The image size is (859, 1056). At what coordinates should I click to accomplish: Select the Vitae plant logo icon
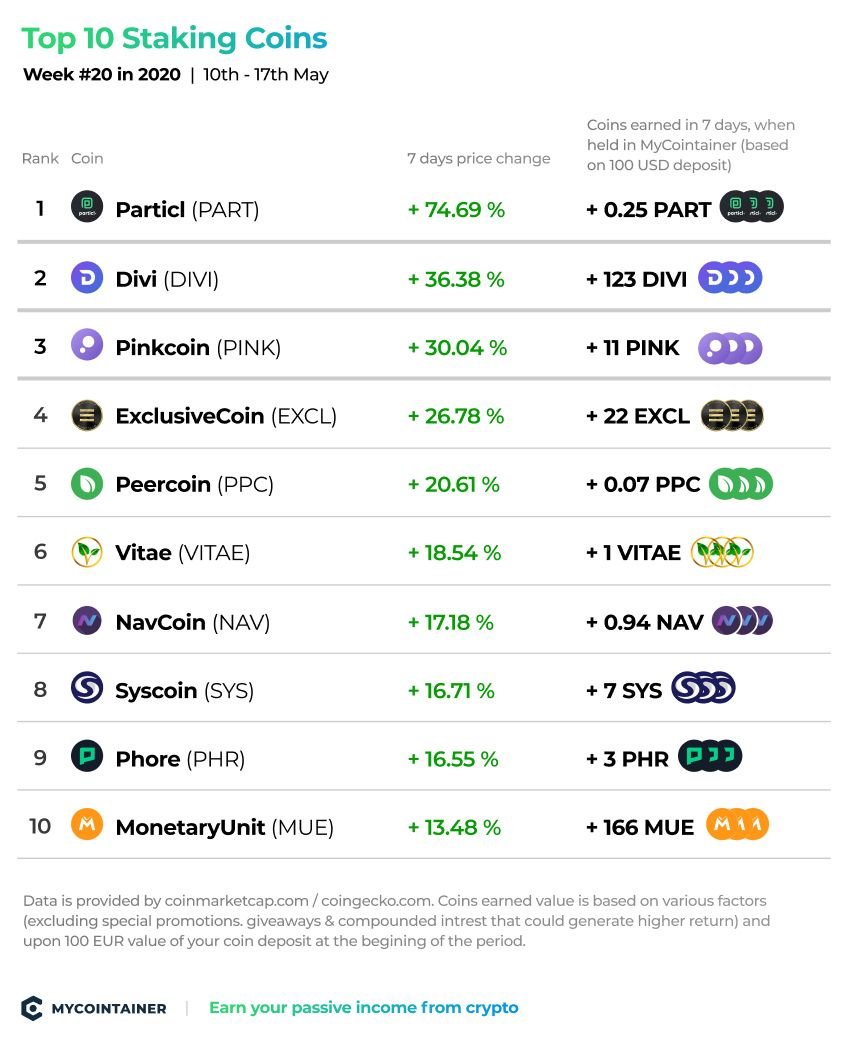tap(87, 552)
